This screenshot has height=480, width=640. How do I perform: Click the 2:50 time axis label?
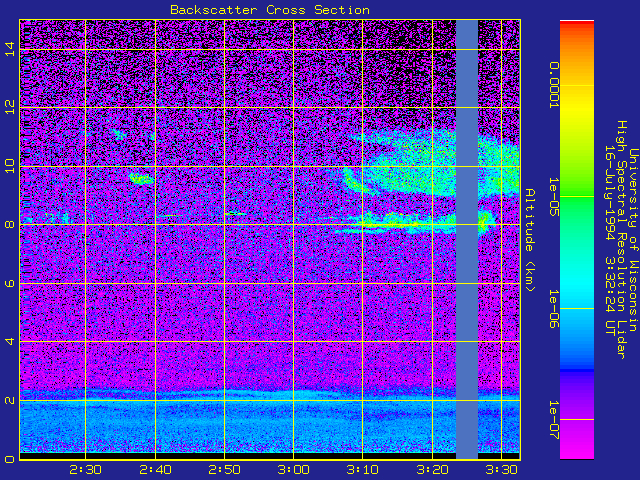pos(224,470)
